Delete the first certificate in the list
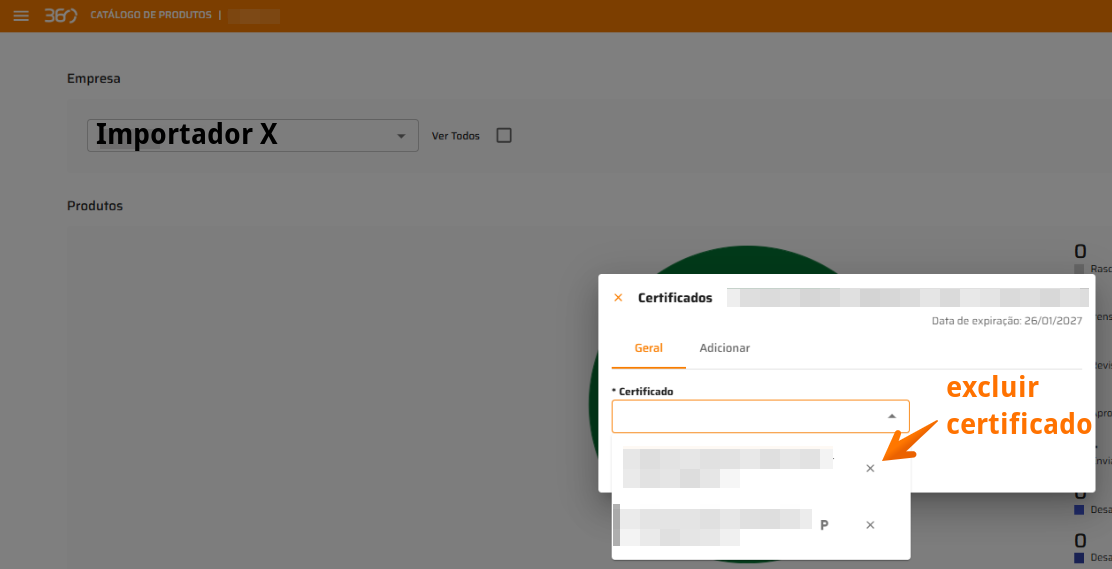The image size is (1112, 569). (x=870, y=468)
